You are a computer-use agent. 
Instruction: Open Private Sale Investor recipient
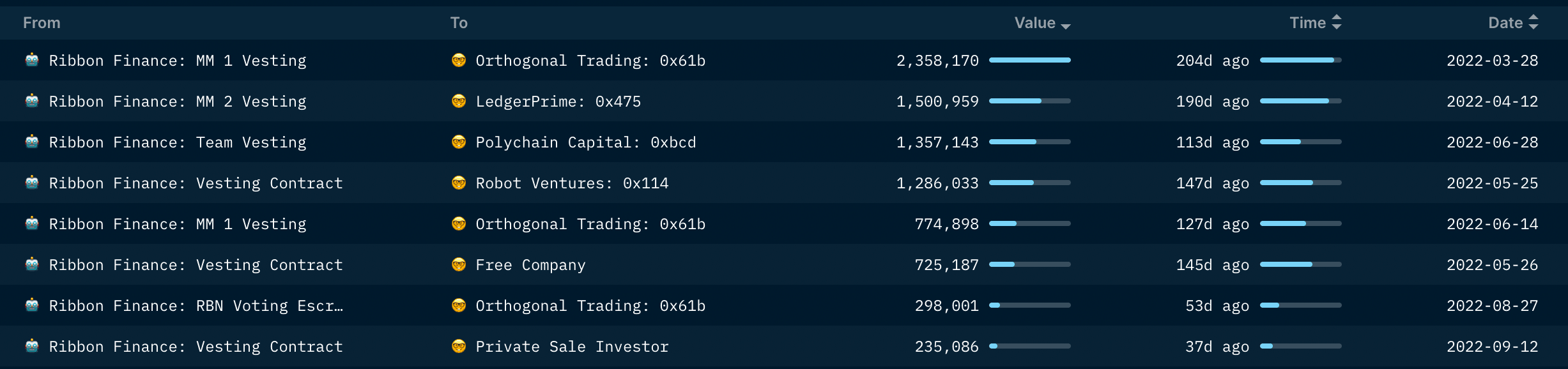tap(573, 347)
